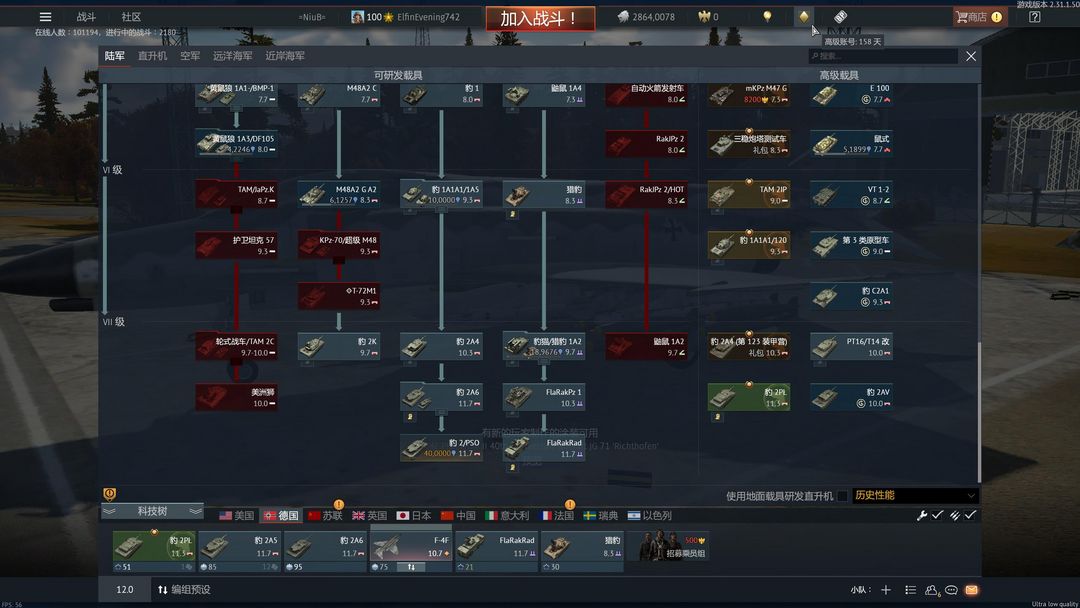
Task: Toggle the checkmark next to ammo icon
Action: 970,515
